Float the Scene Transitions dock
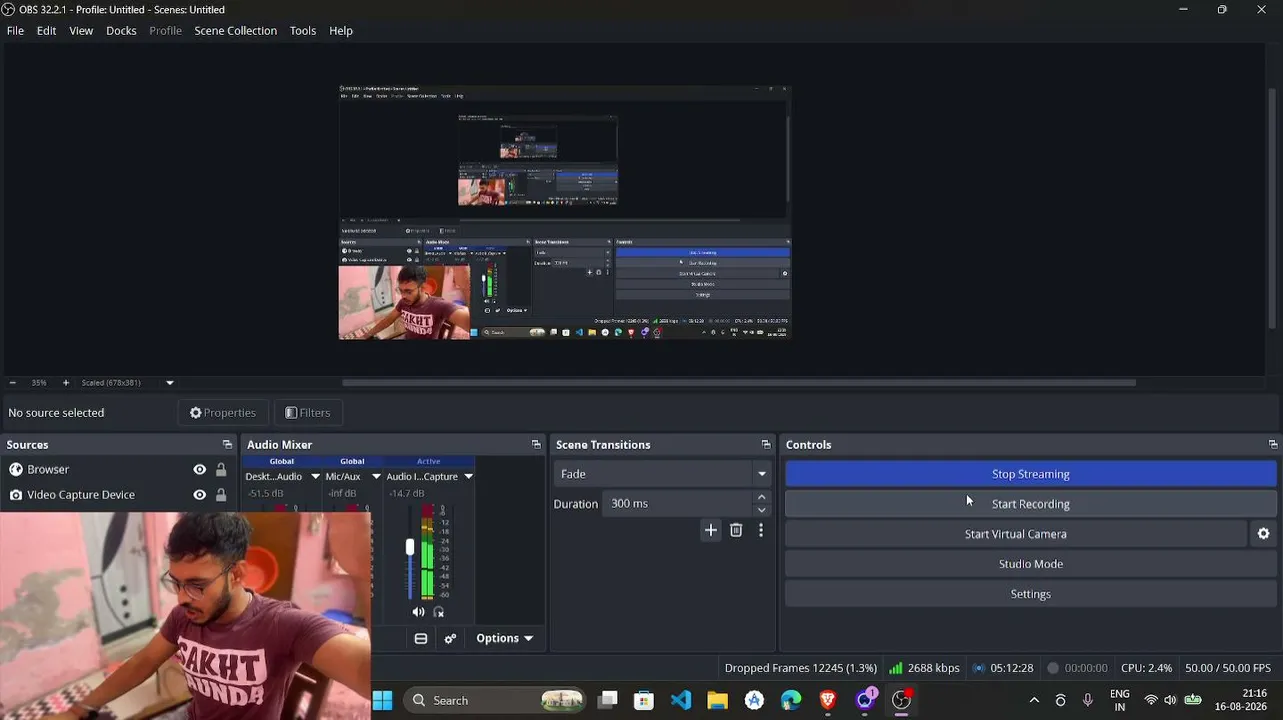 click(x=766, y=445)
